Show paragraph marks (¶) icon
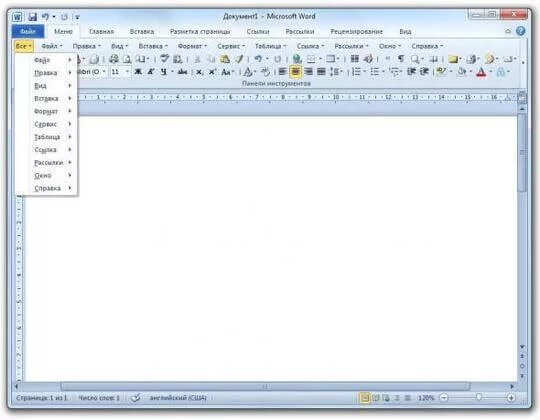The width and height of the screenshot is (540, 420). tap(401, 59)
